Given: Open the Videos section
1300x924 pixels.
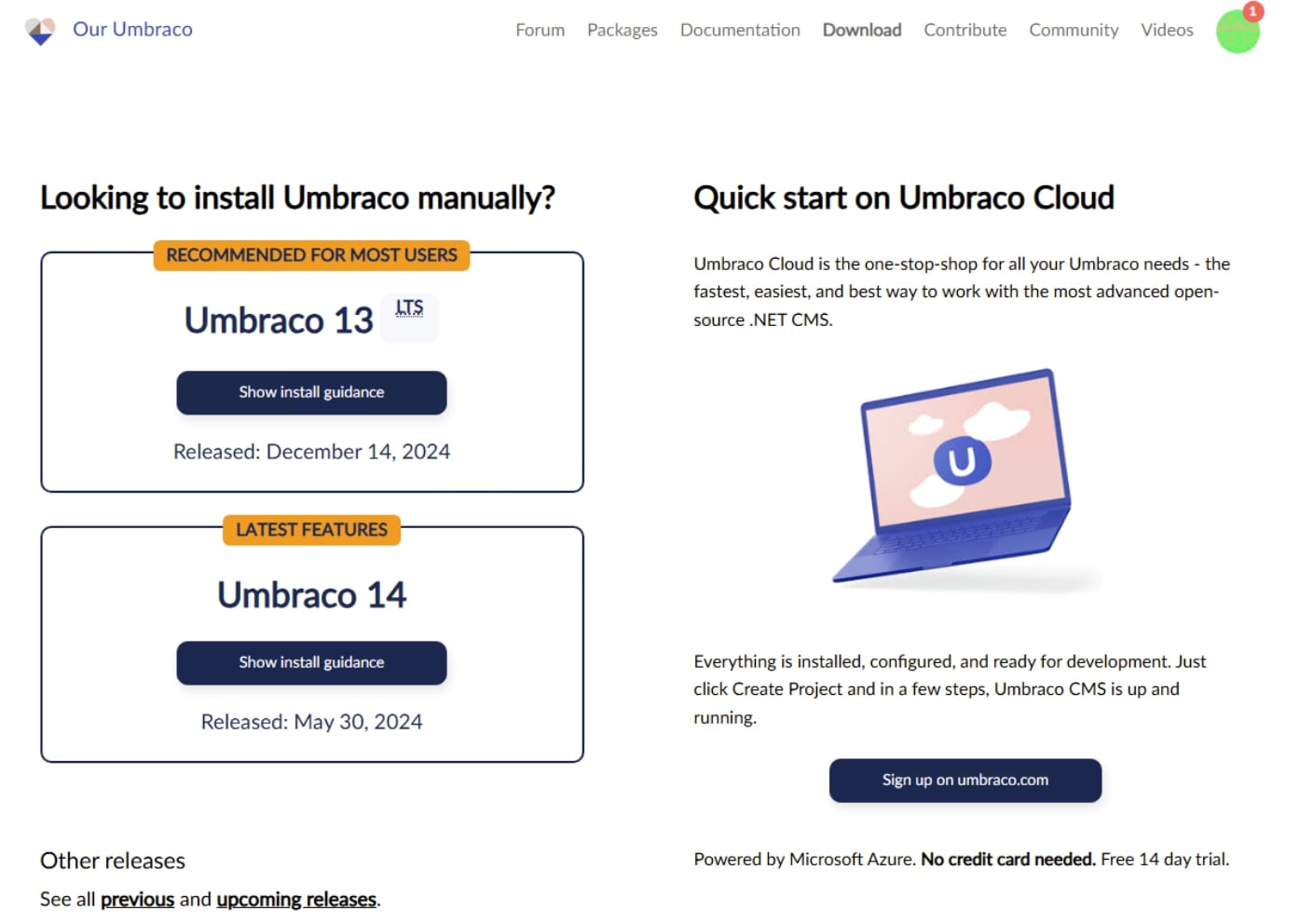Looking at the screenshot, I should pyautogui.click(x=1166, y=30).
